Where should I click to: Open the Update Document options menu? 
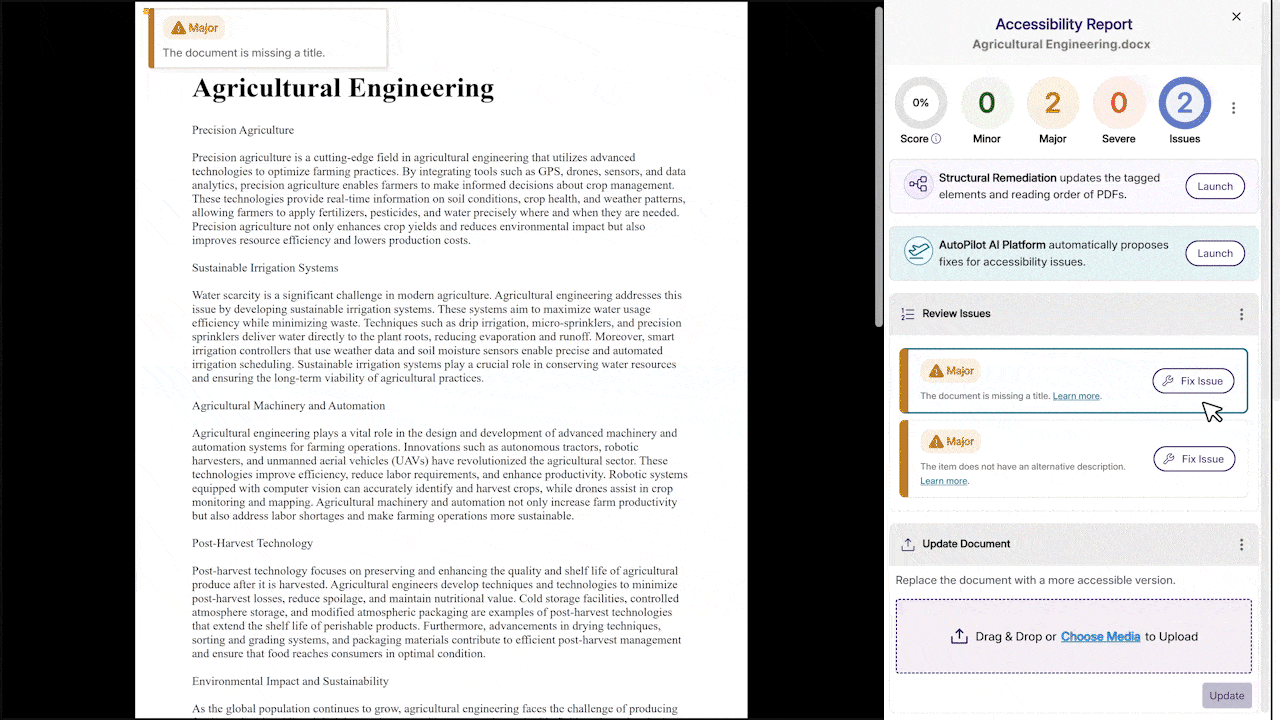[x=1241, y=545]
